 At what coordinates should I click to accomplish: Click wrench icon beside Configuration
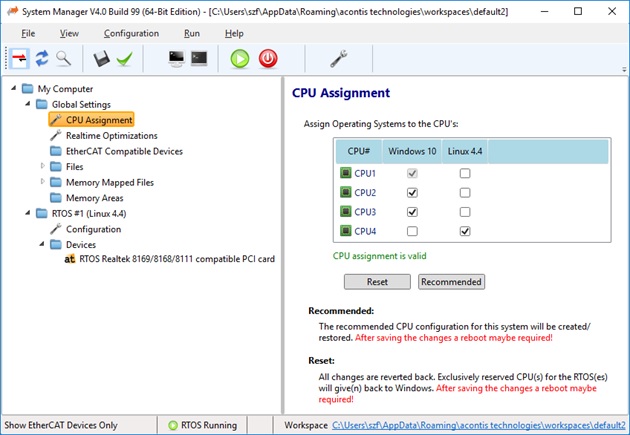click(x=56, y=229)
